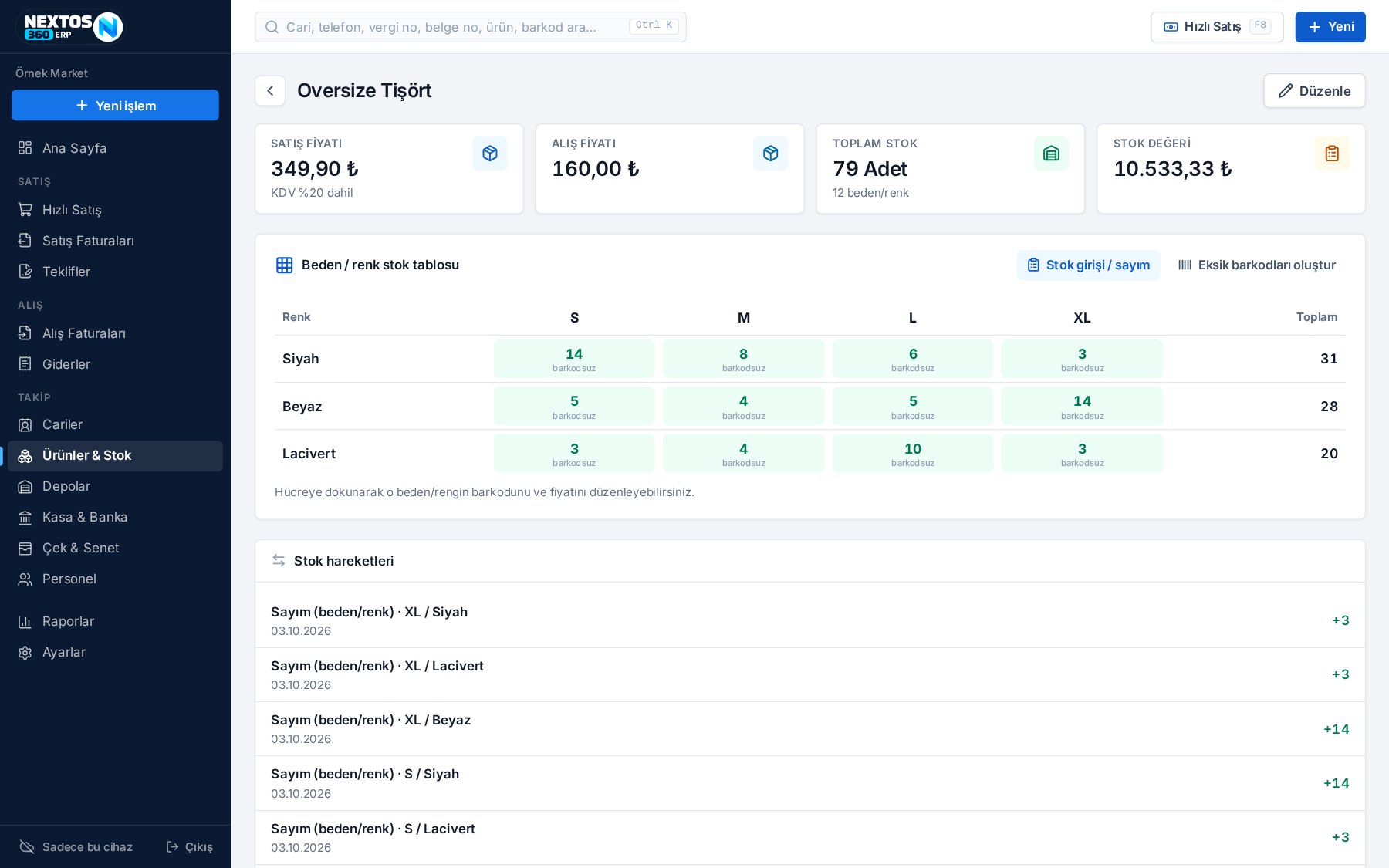Select the Siyah S stock cell showing 14
Screen dimensions: 1389x868
tap(574, 359)
